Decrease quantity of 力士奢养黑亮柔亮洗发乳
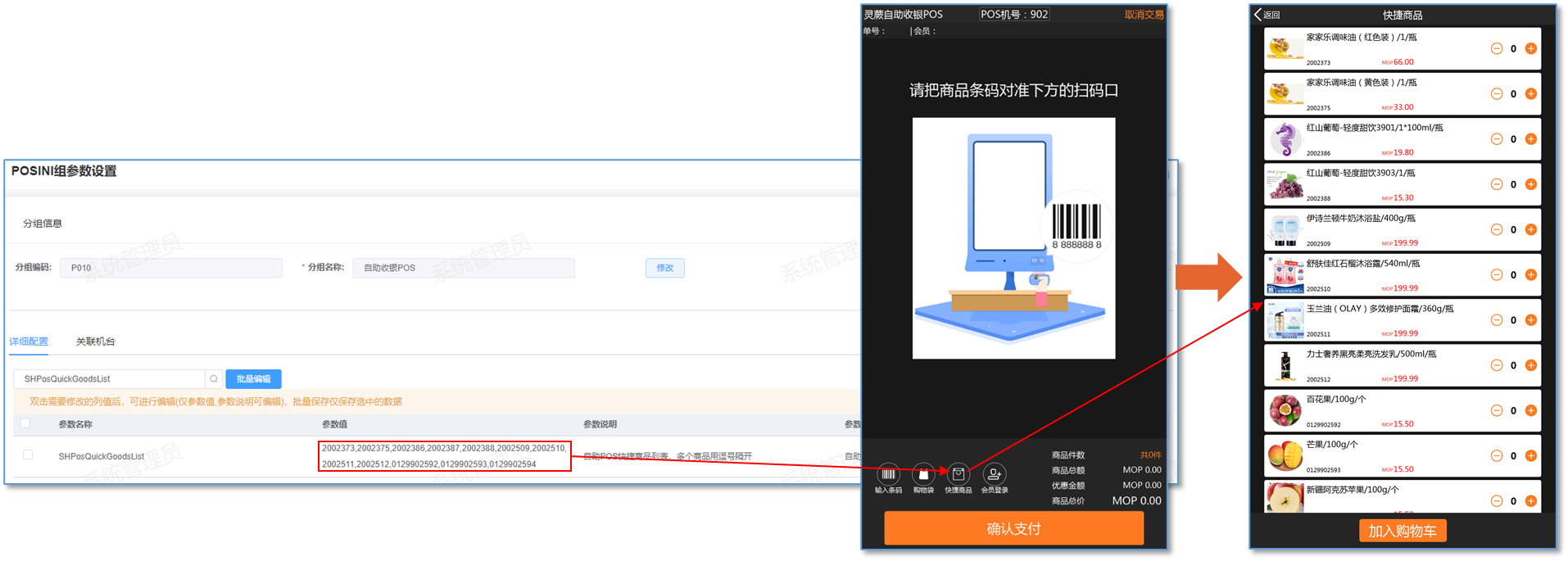The width and height of the screenshot is (1568, 561). [1496, 365]
